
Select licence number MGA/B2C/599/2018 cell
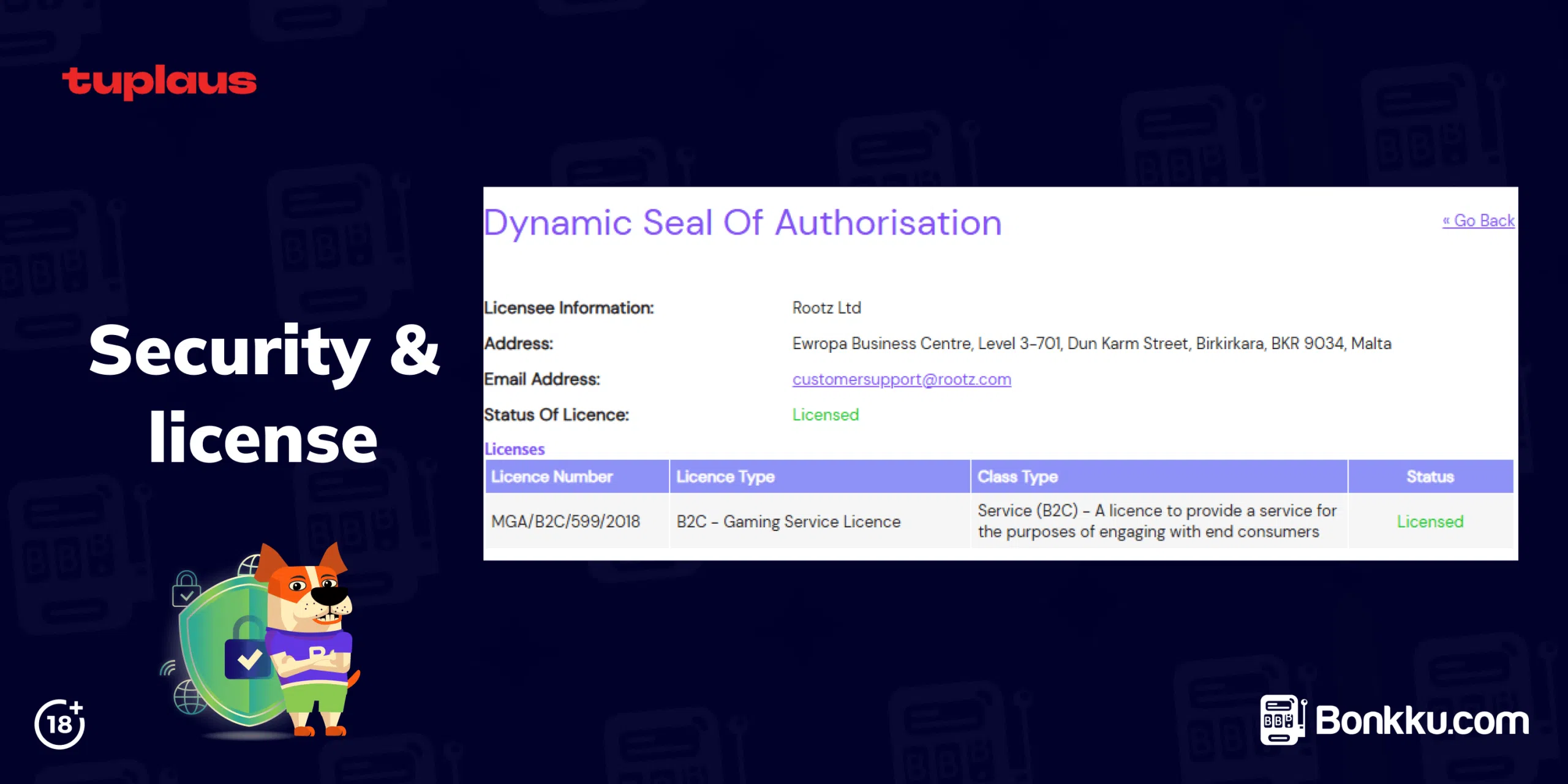[565, 521]
